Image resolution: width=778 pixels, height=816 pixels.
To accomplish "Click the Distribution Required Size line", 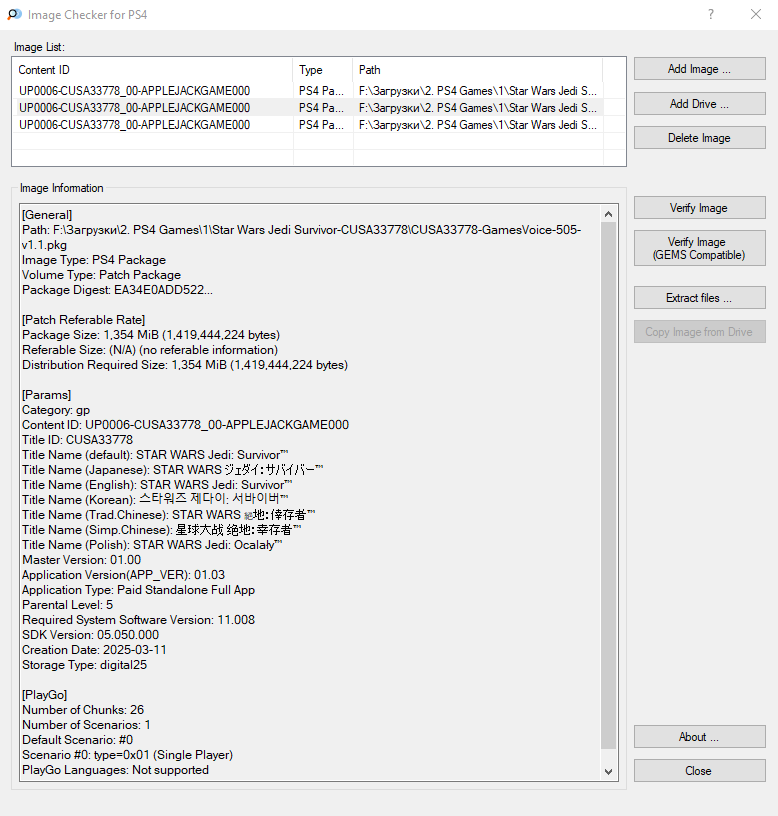I will click(x=185, y=365).
